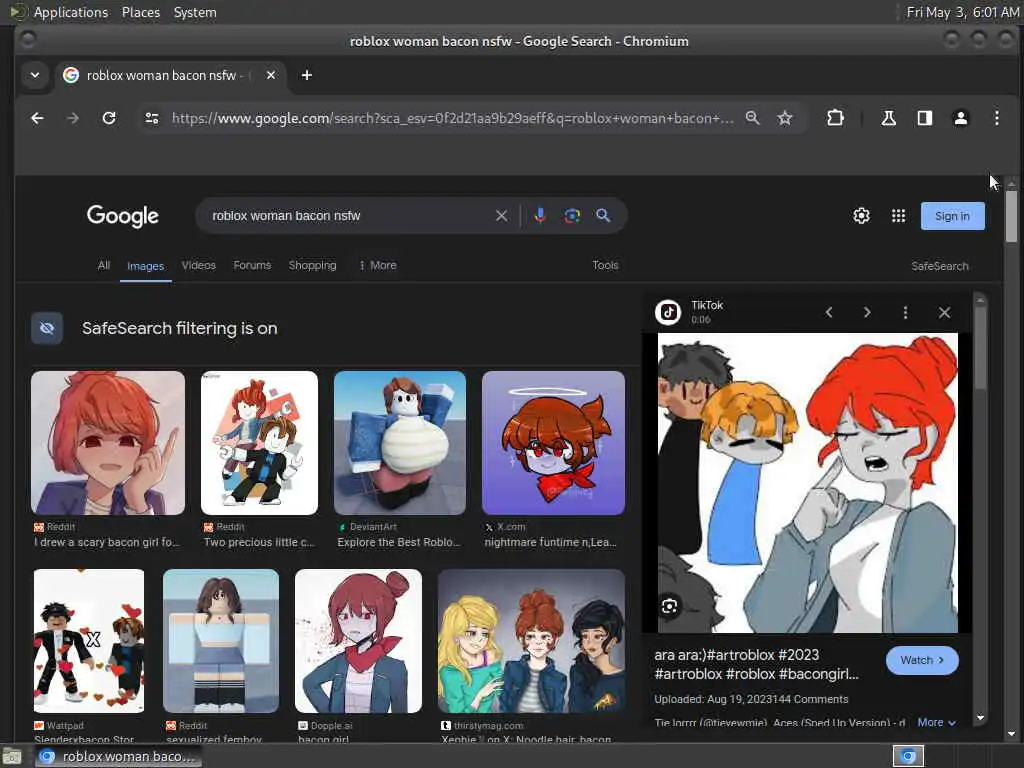
Task: Open the Tools filter options
Action: [605, 265]
